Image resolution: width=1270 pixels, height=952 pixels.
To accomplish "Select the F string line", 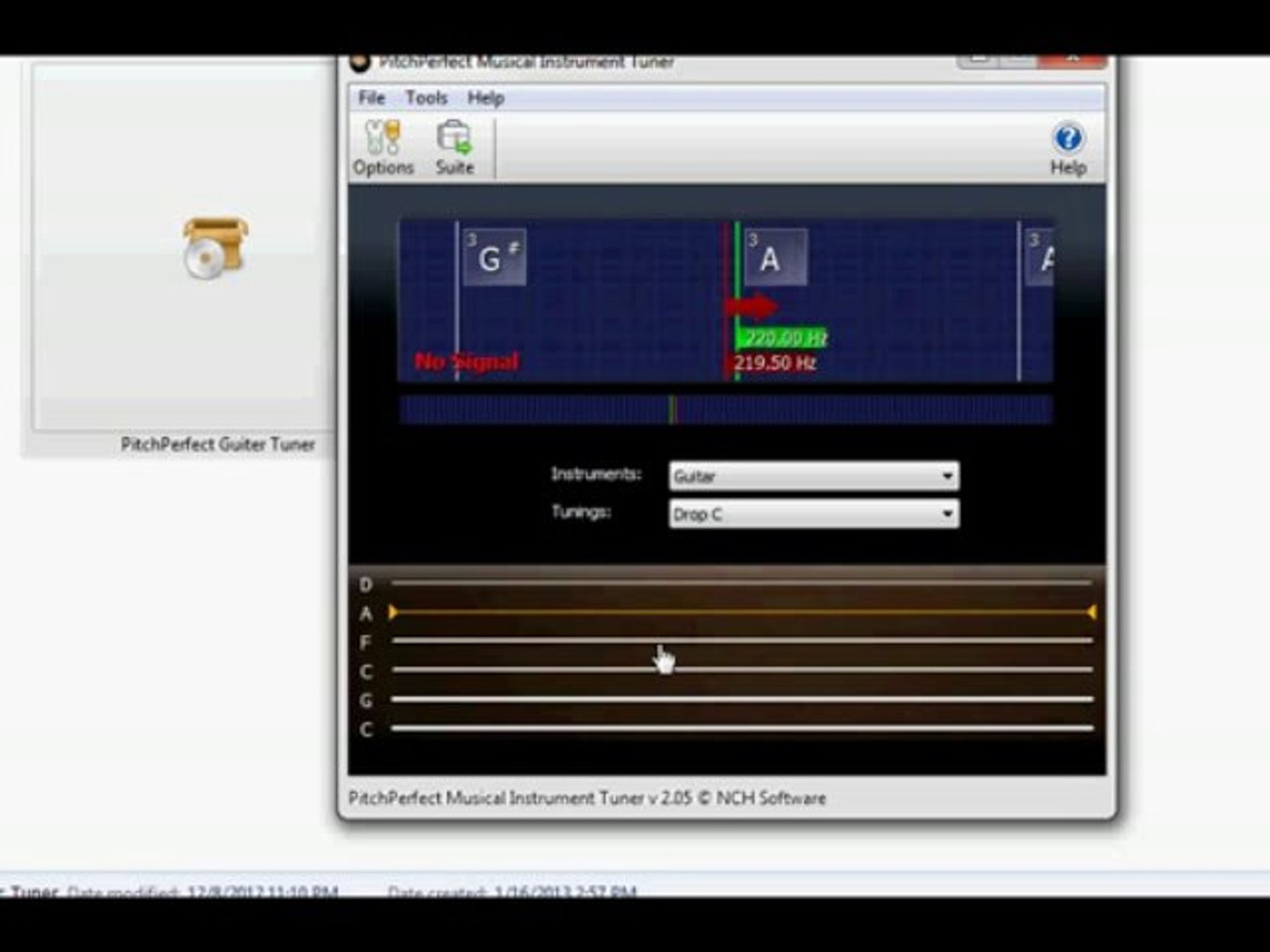I will pos(742,641).
